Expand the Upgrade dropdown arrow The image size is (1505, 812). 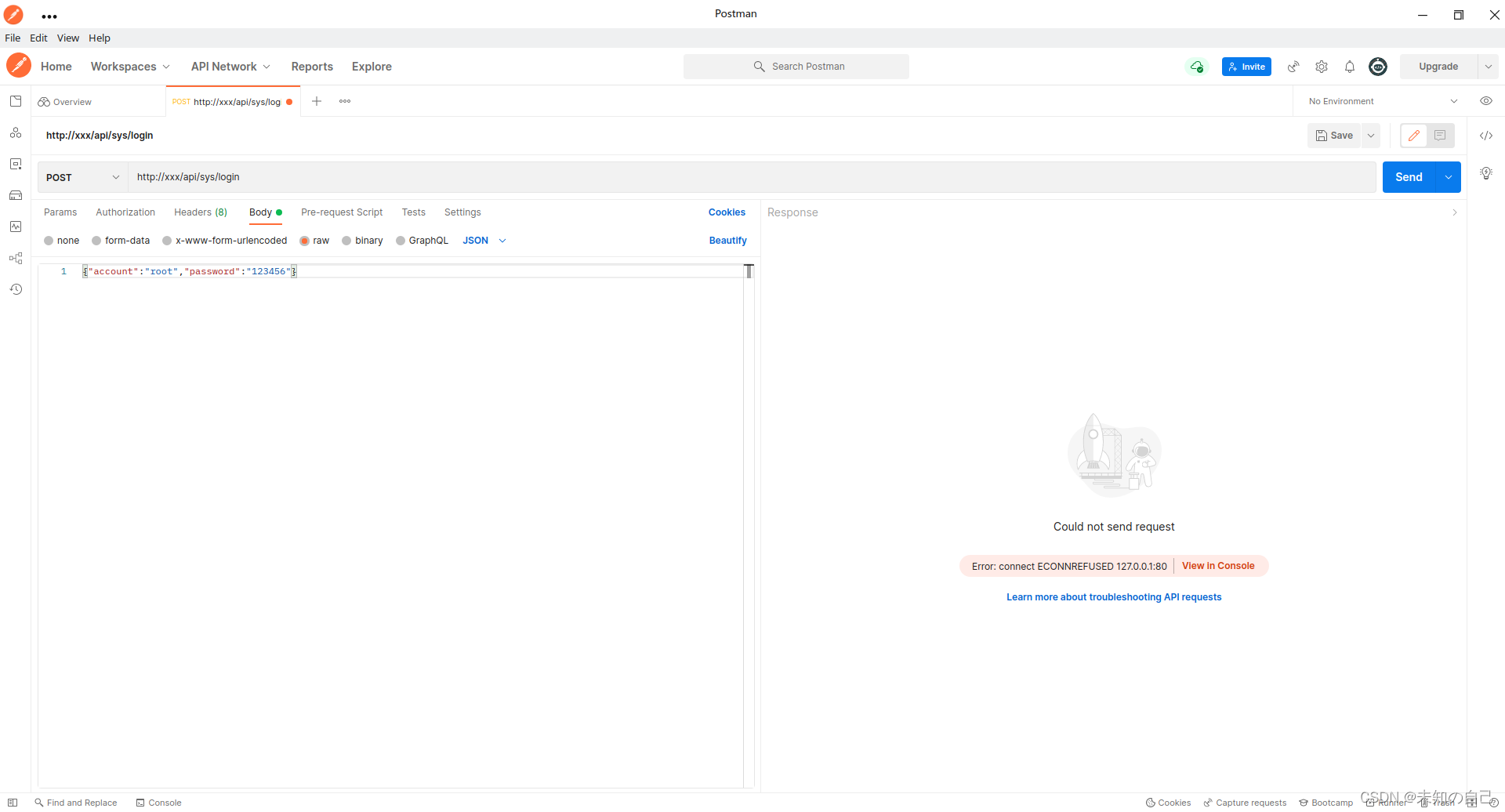[x=1488, y=67]
